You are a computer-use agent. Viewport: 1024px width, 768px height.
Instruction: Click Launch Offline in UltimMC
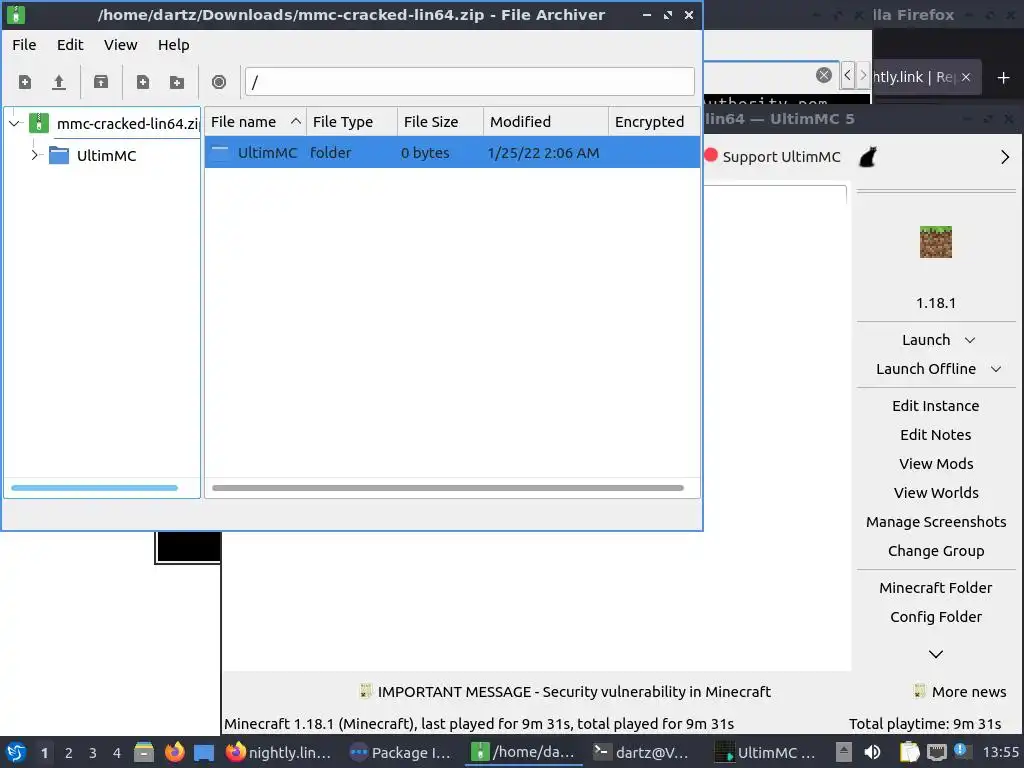click(x=926, y=369)
